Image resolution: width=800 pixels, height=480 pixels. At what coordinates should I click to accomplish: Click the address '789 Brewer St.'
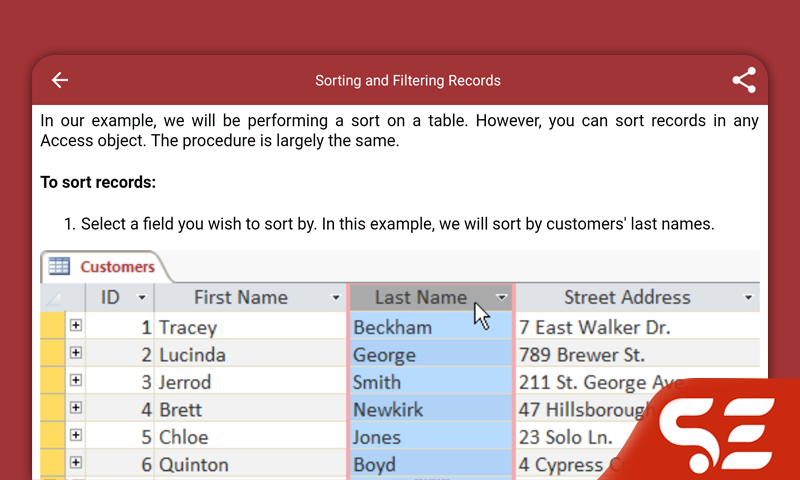point(582,355)
